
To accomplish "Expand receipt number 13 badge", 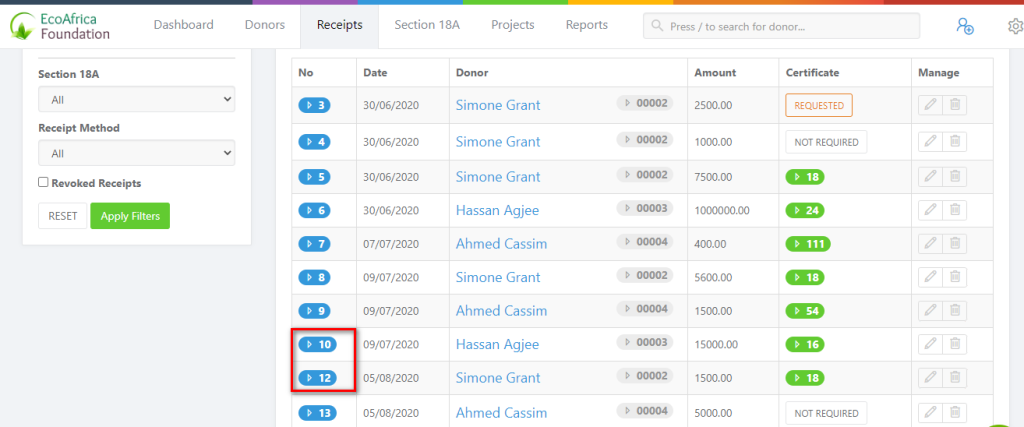I will coord(317,413).
